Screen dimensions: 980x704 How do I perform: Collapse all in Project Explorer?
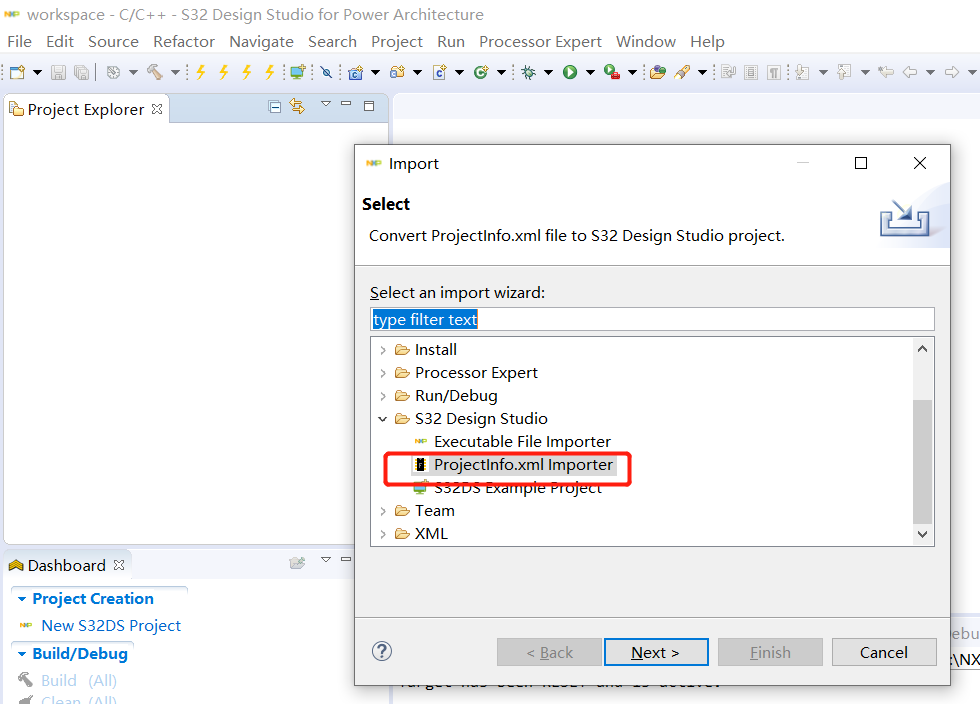[274, 107]
